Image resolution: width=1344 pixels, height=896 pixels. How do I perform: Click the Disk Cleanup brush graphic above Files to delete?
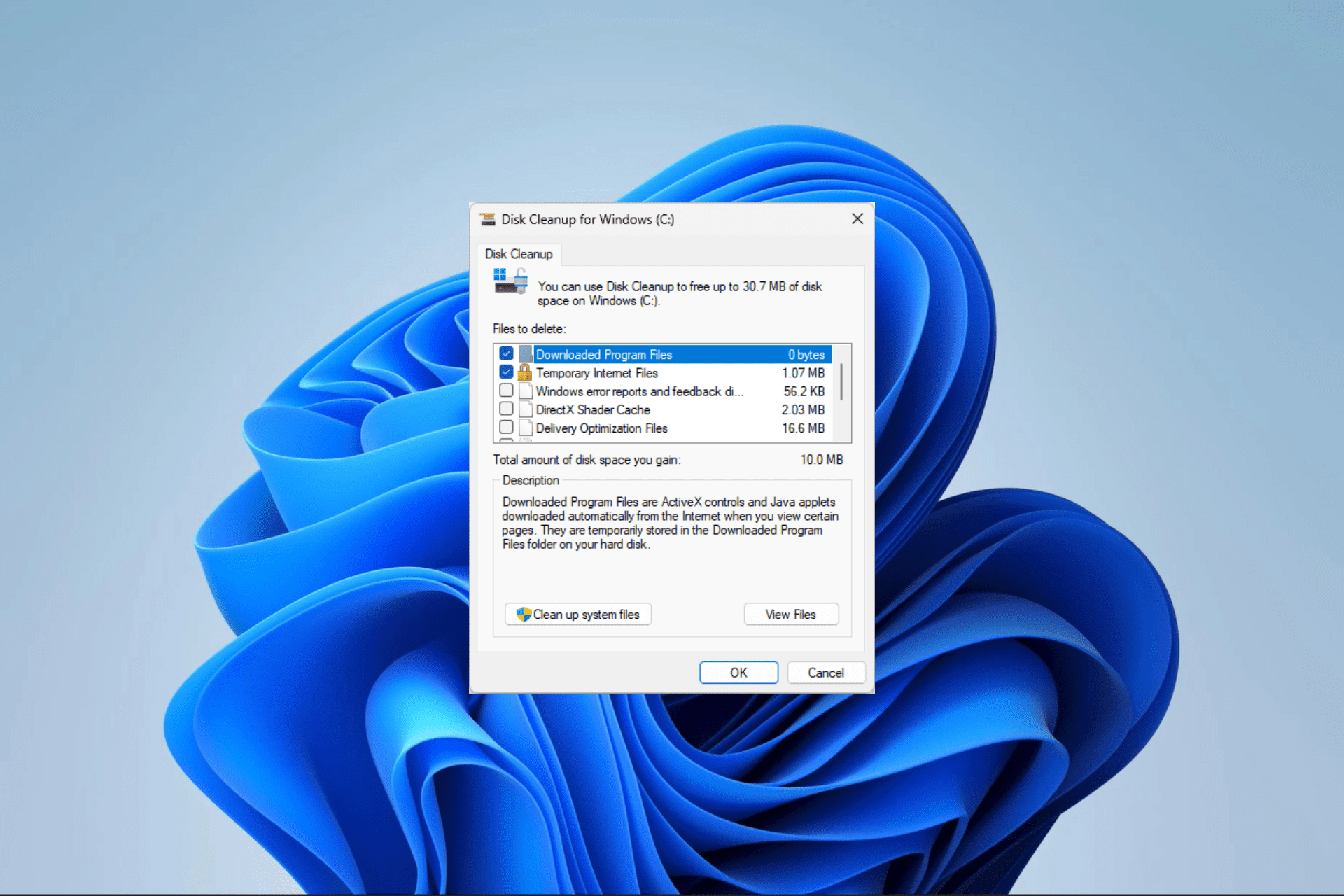pos(509,281)
